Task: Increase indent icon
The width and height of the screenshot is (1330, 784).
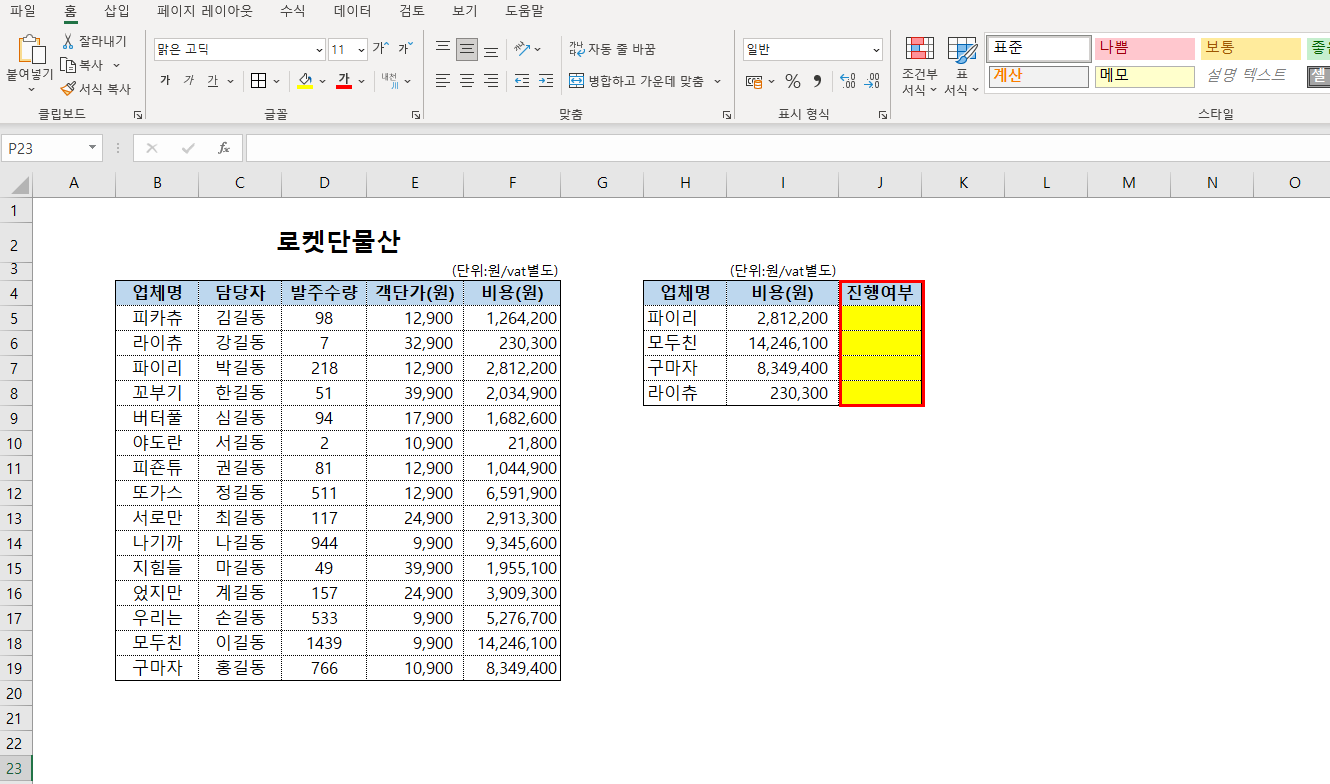Action: click(545, 81)
